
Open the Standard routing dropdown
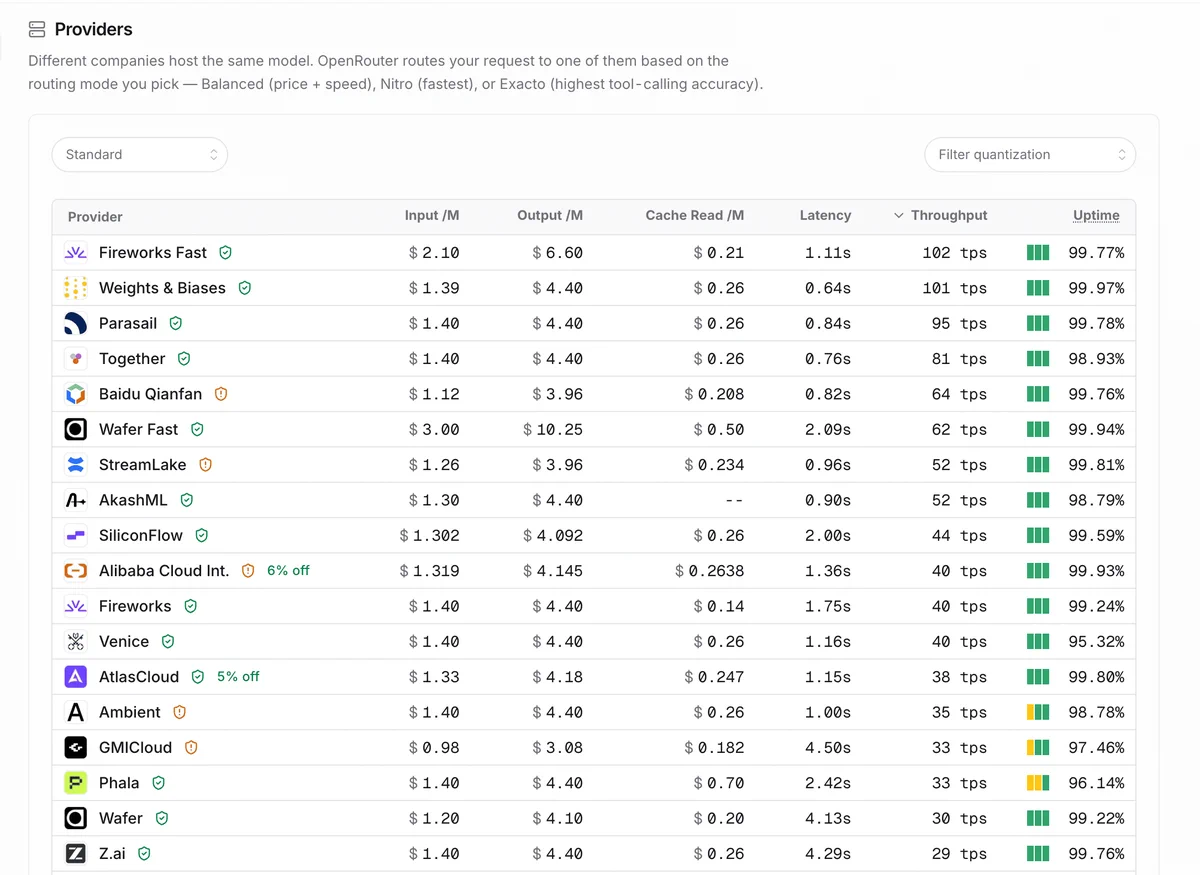140,155
